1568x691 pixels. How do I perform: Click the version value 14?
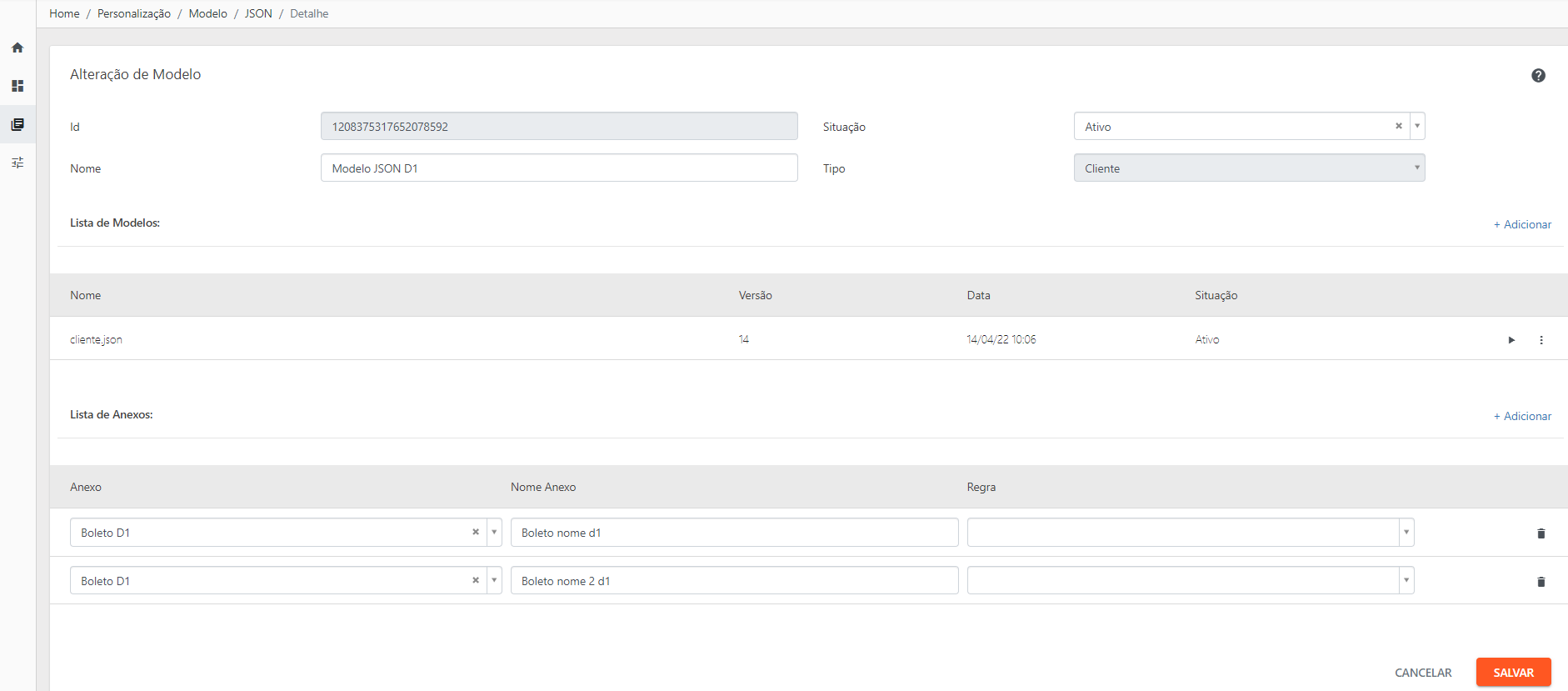[744, 339]
